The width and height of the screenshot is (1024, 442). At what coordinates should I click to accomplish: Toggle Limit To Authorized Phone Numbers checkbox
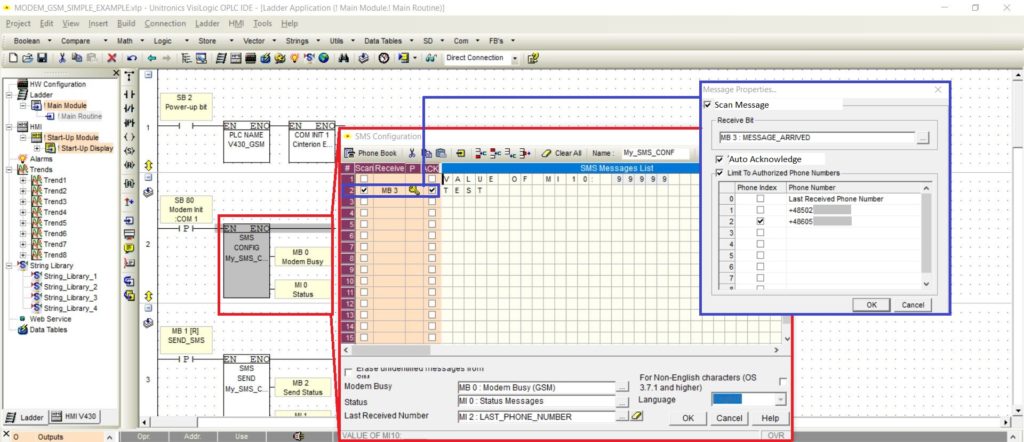coord(720,173)
